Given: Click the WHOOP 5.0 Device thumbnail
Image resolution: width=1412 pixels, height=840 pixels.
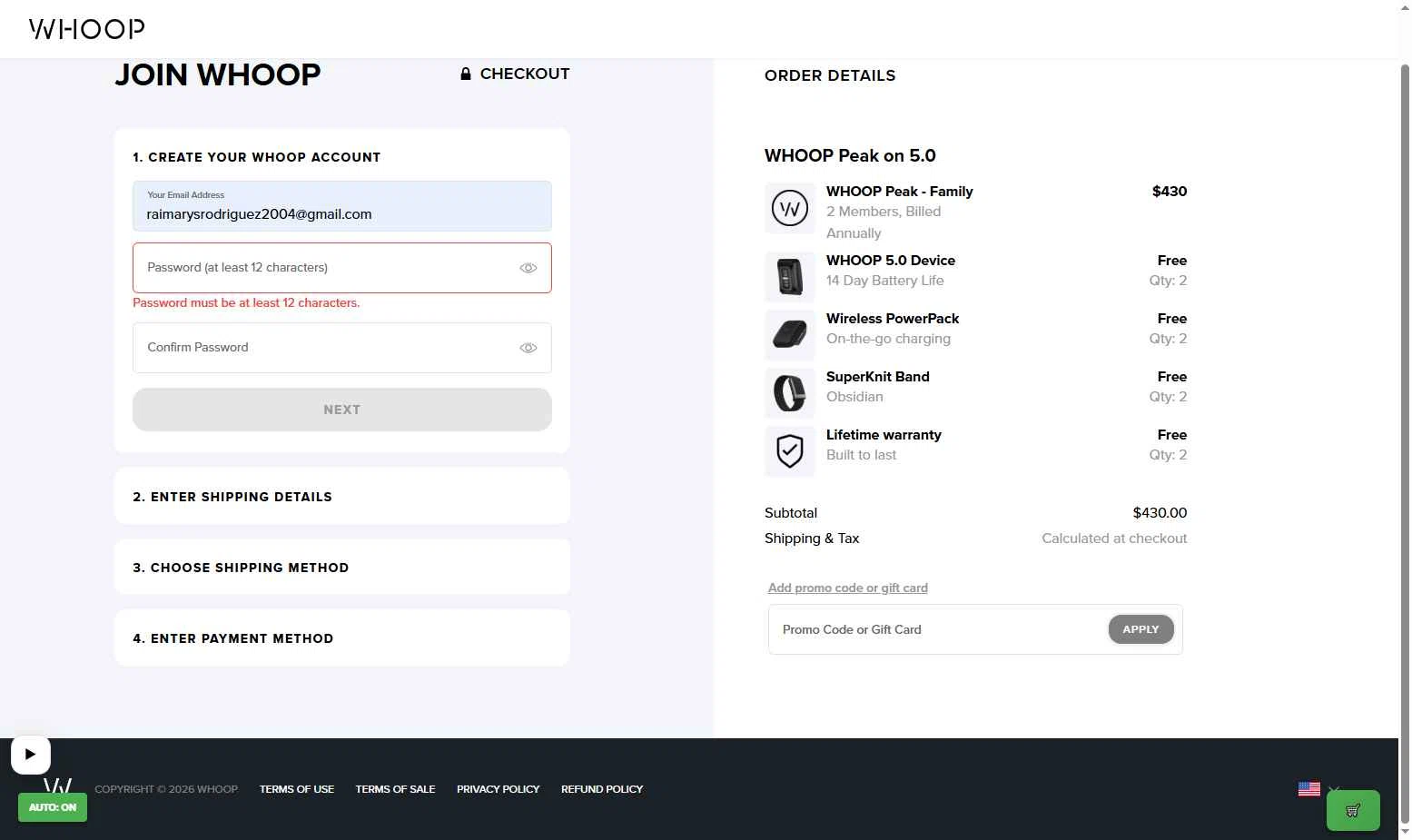Looking at the screenshot, I should point(790,277).
